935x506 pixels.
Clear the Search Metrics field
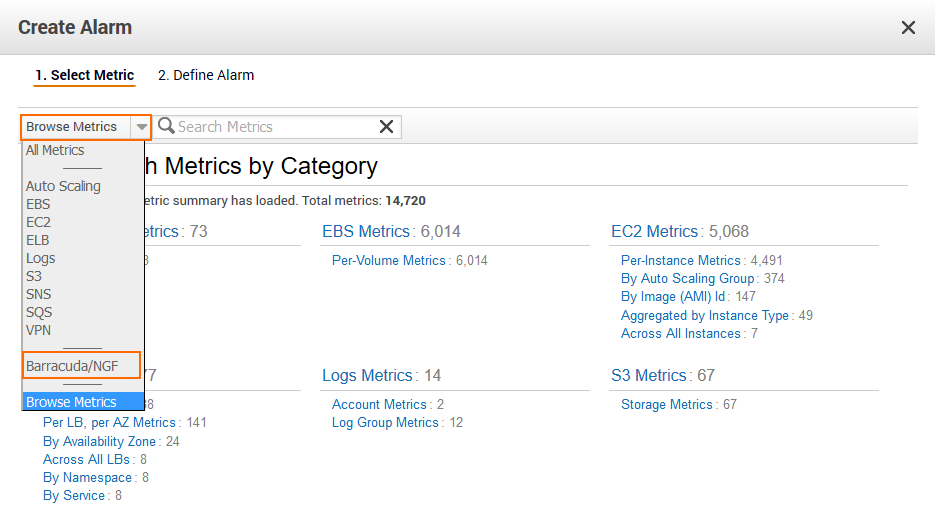pyautogui.click(x=386, y=126)
